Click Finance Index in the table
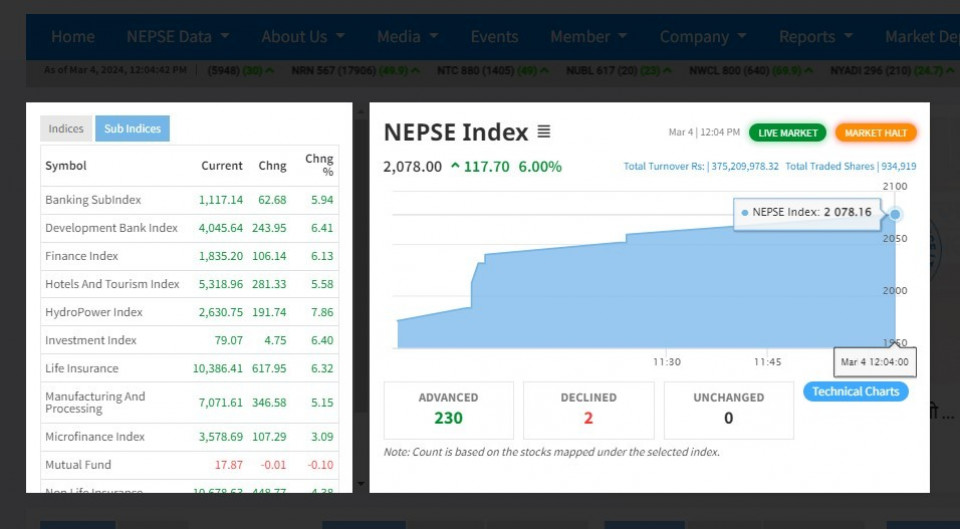Viewport: 960px width, 529px height. click(81, 256)
